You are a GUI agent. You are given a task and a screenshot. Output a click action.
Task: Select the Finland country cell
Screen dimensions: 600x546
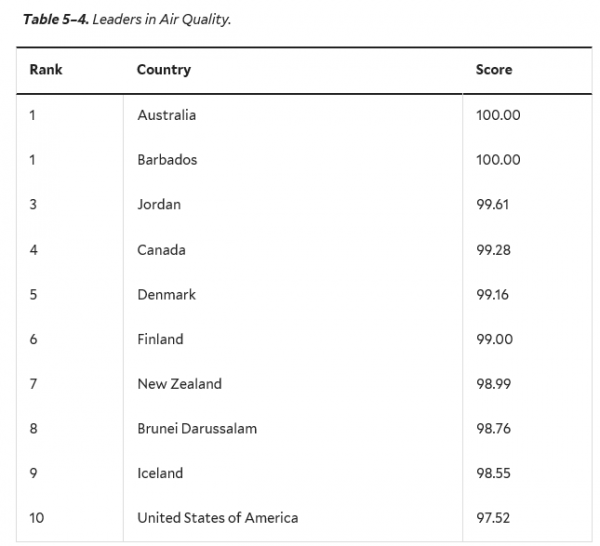click(x=160, y=339)
